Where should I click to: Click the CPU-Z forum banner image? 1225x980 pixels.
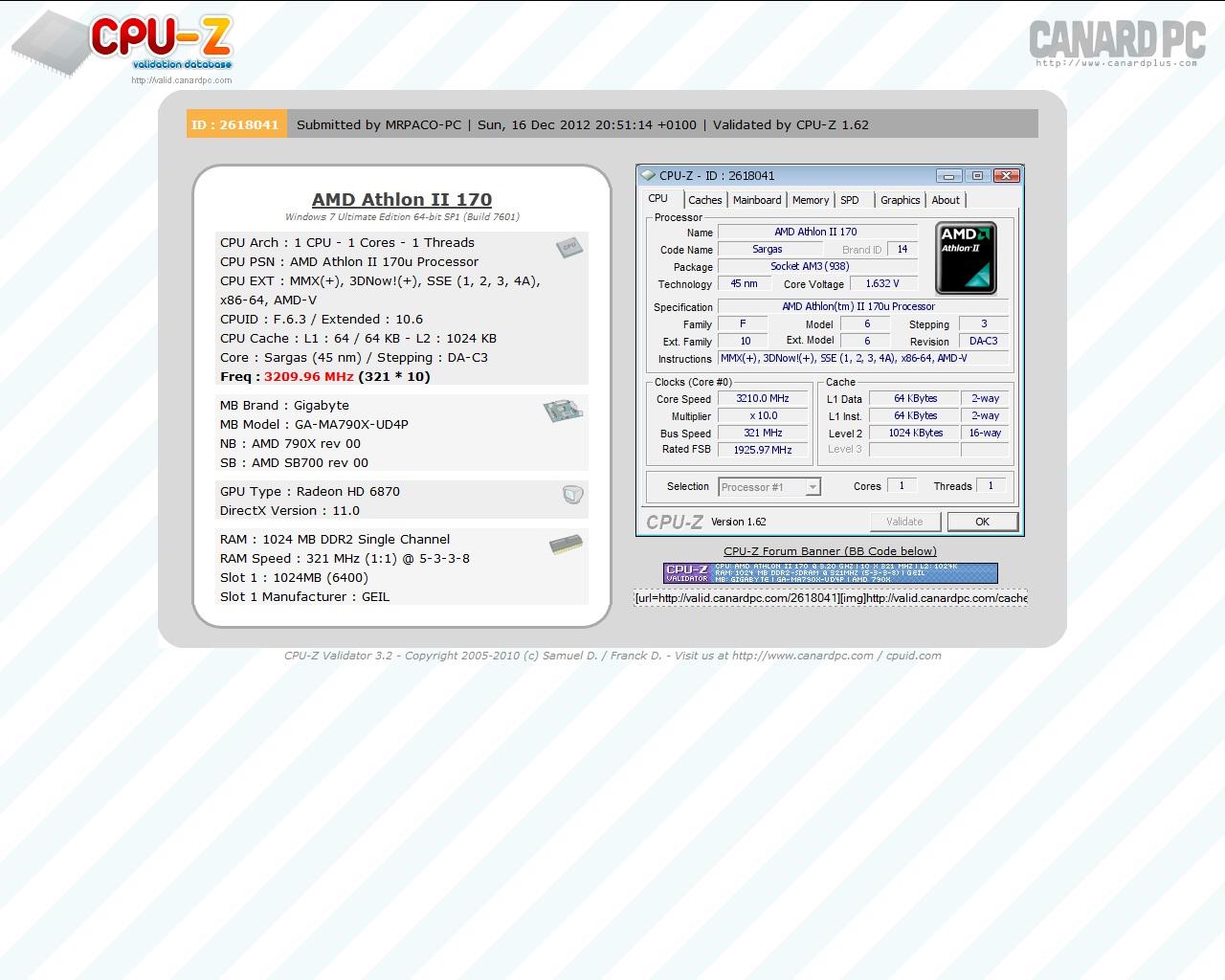coord(831,573)
